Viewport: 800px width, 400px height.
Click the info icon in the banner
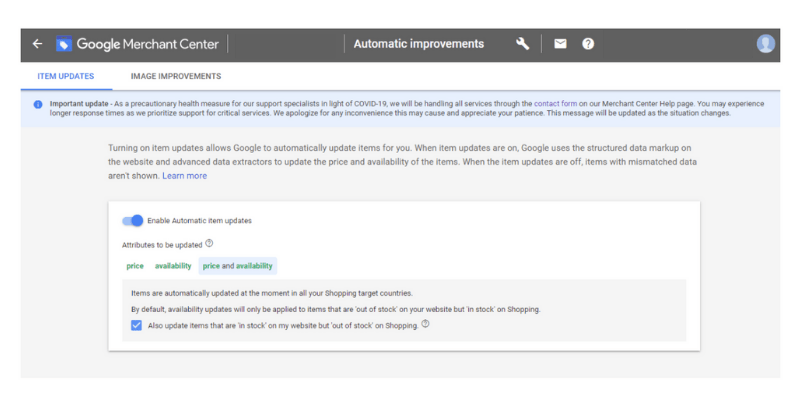(38, 104)
